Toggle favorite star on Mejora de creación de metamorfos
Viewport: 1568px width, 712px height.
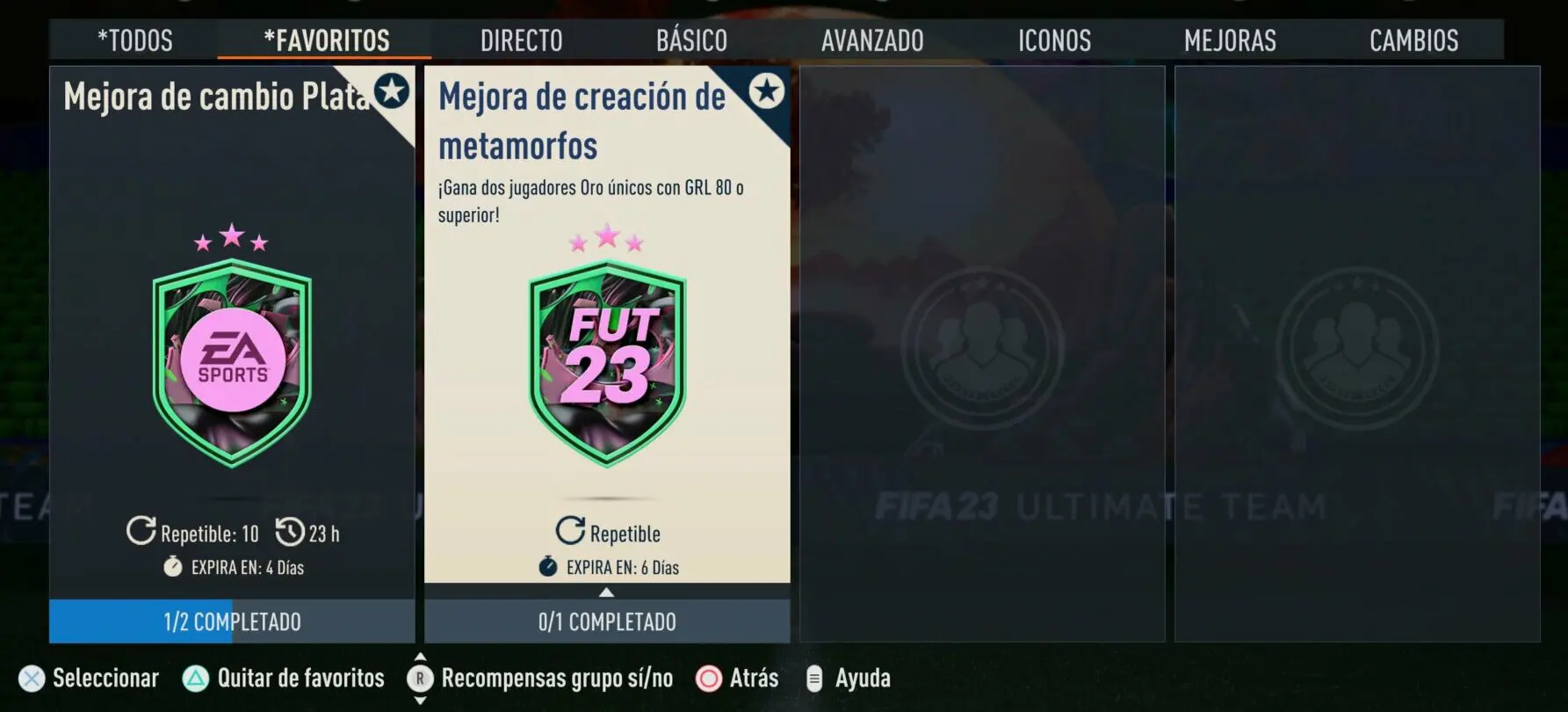pos(767,91)
